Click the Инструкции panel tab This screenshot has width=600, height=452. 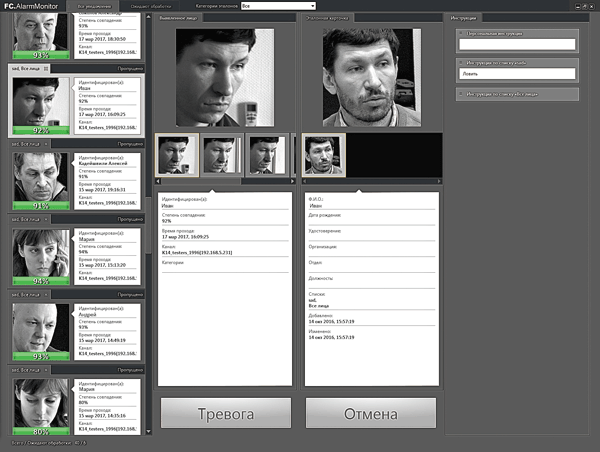coord(463,18)
